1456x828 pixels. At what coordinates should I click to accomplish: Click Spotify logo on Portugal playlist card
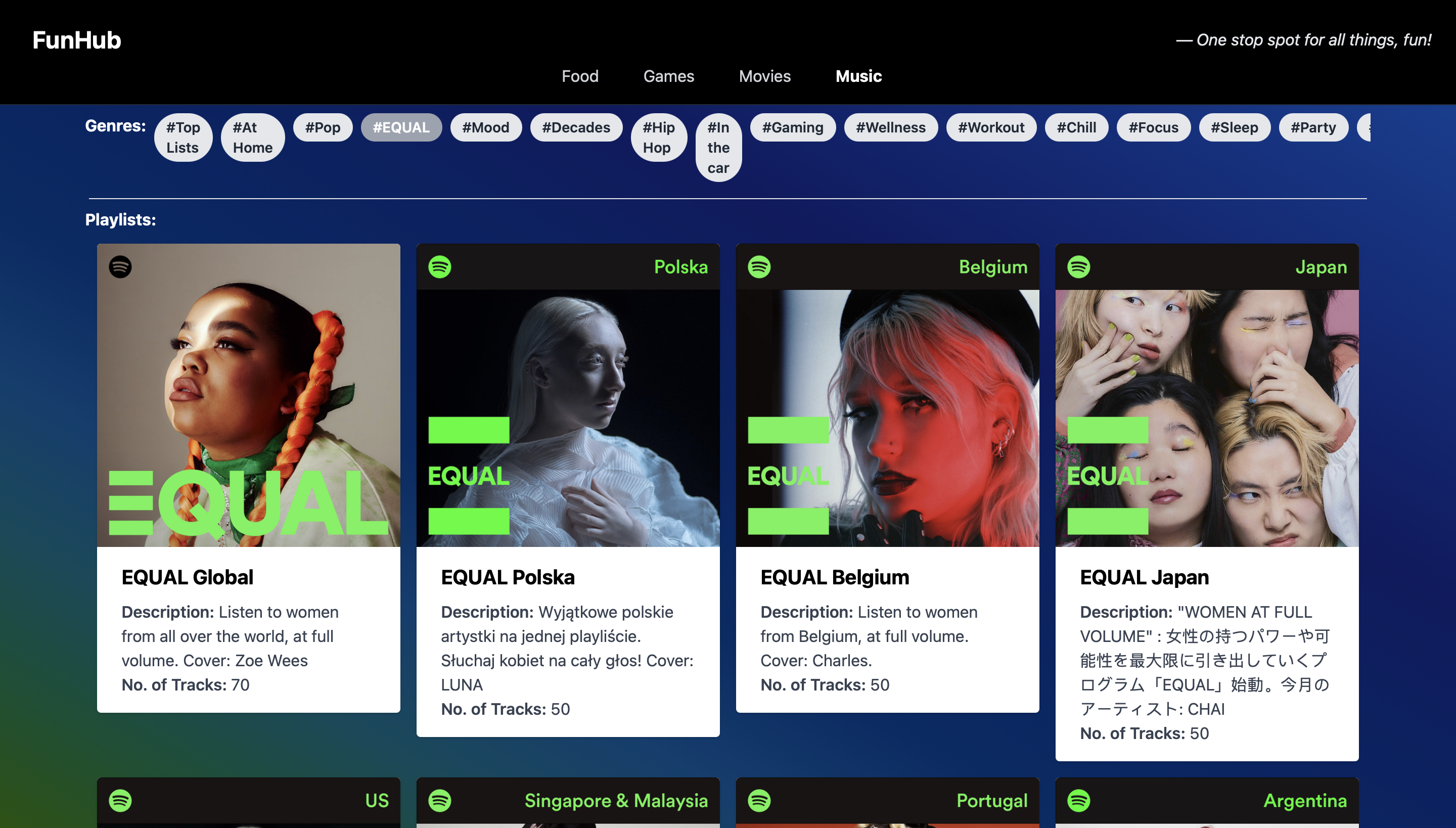[759, 800]
